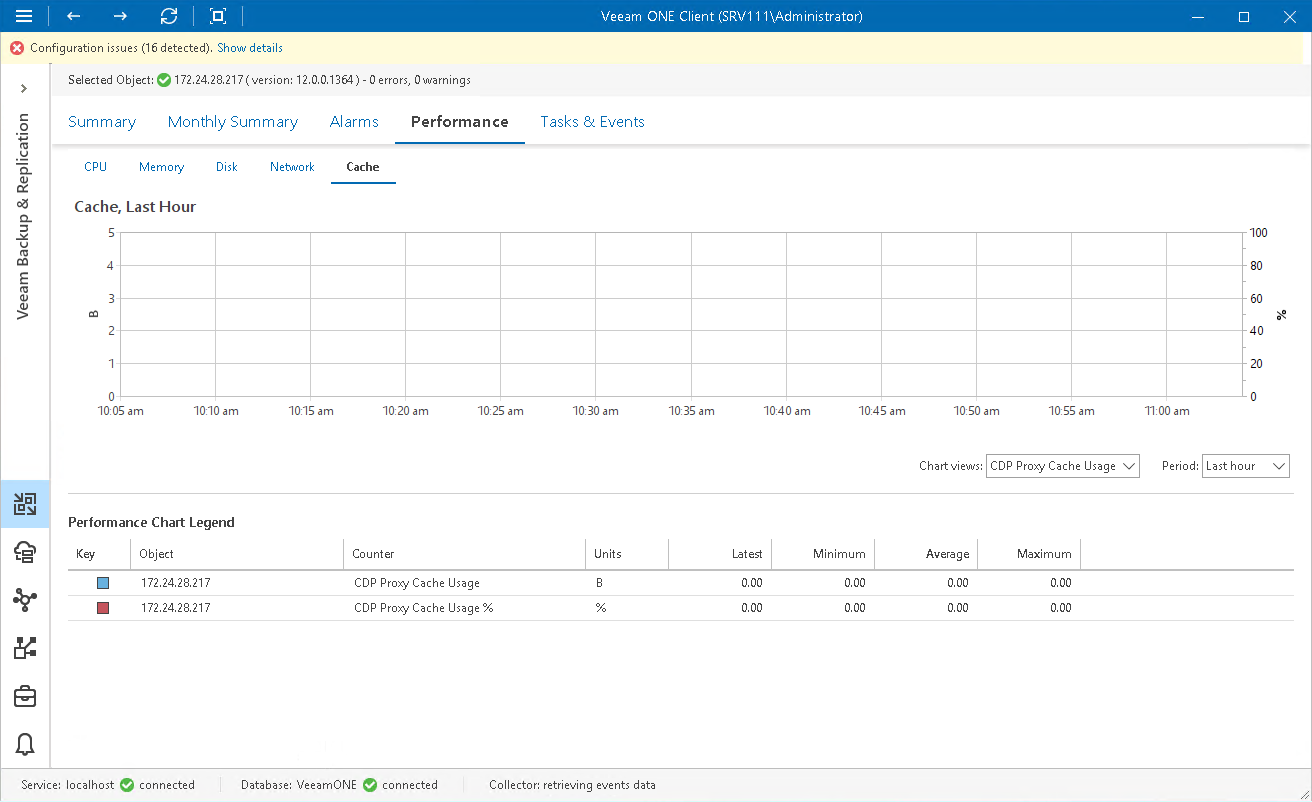Select the Cache performance sub-tab
This screenshot has width=1312, height=802.
363,167
